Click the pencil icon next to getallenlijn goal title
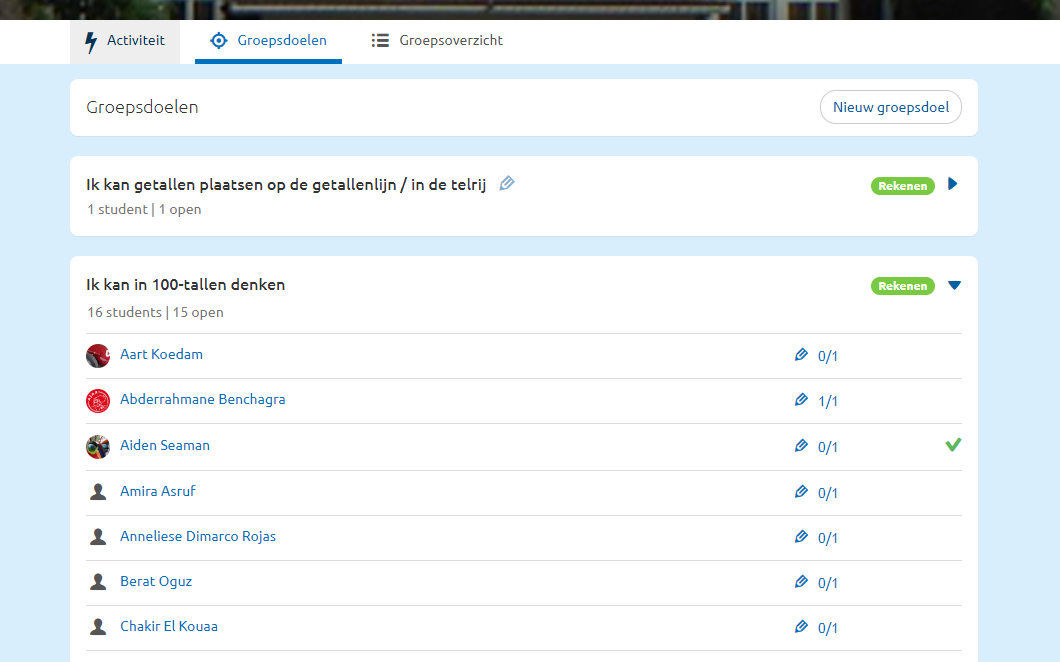Screen dimensions: 1060x662 tap(507, 183)
